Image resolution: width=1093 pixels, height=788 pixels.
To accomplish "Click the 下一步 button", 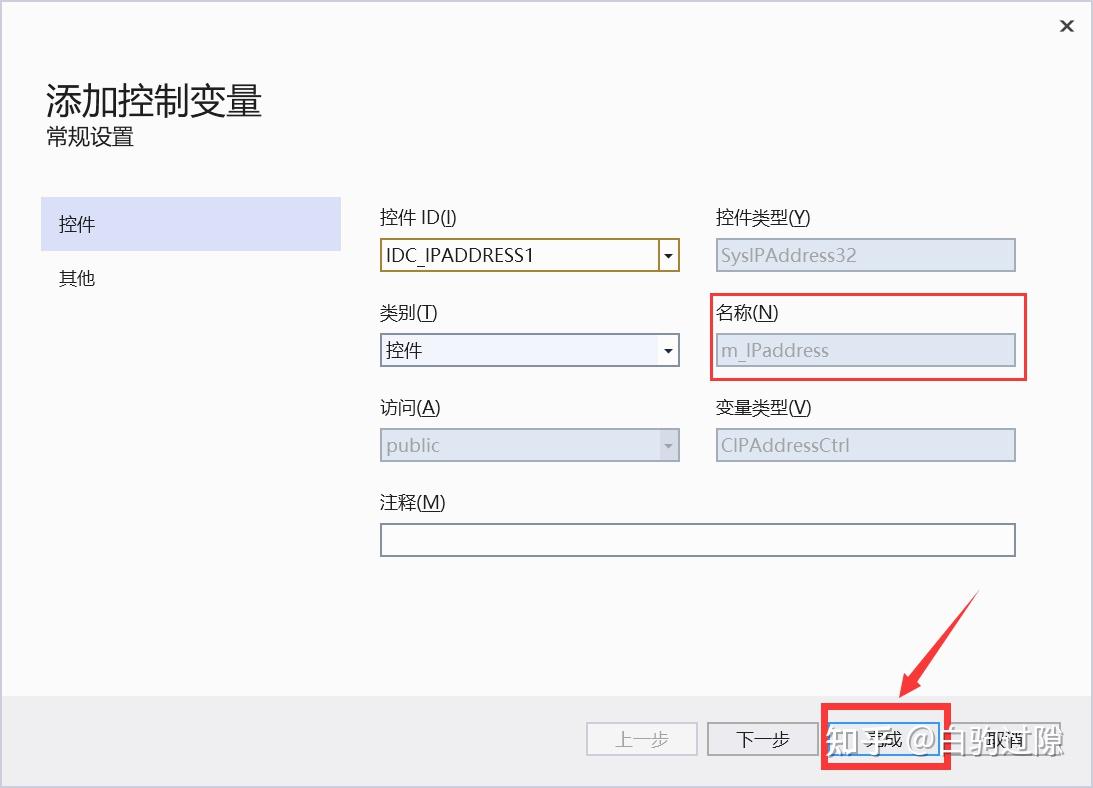I will coord(763,739).
